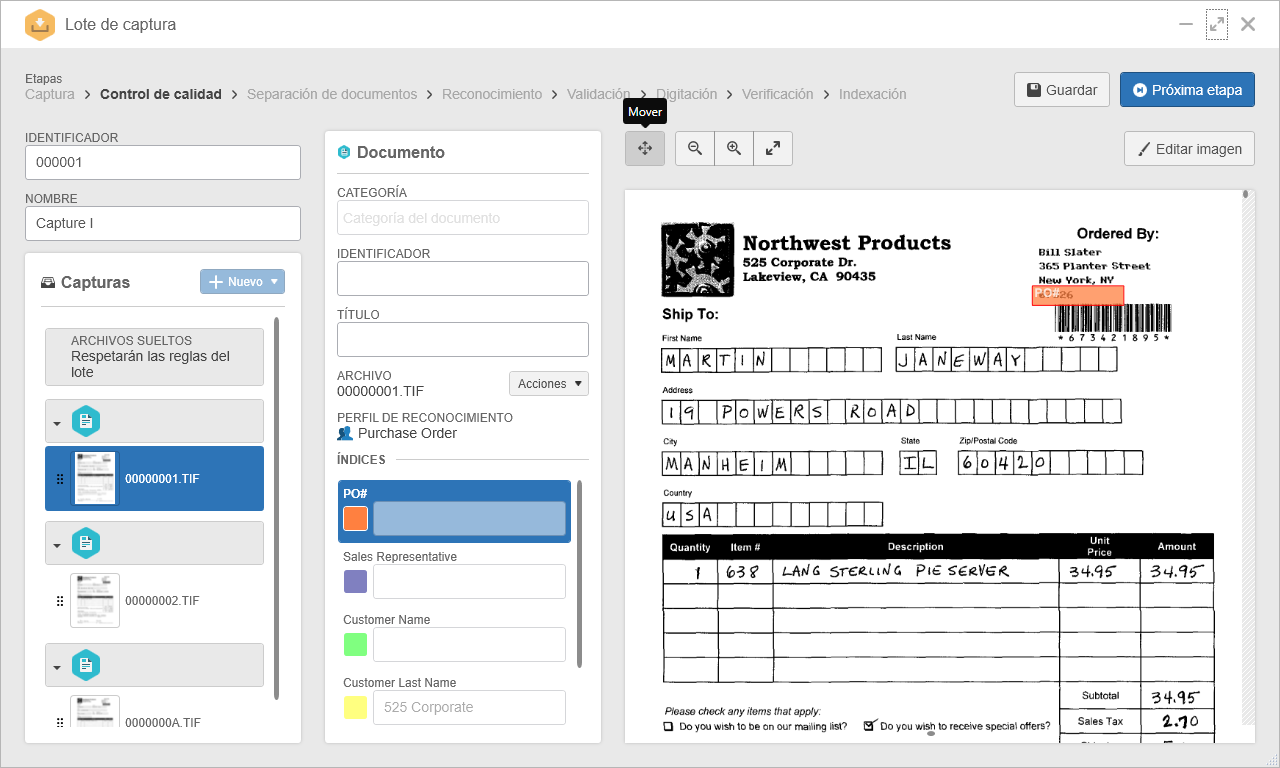Click the Guardar button
The image size is (1280, 768).
[1062, 89]
